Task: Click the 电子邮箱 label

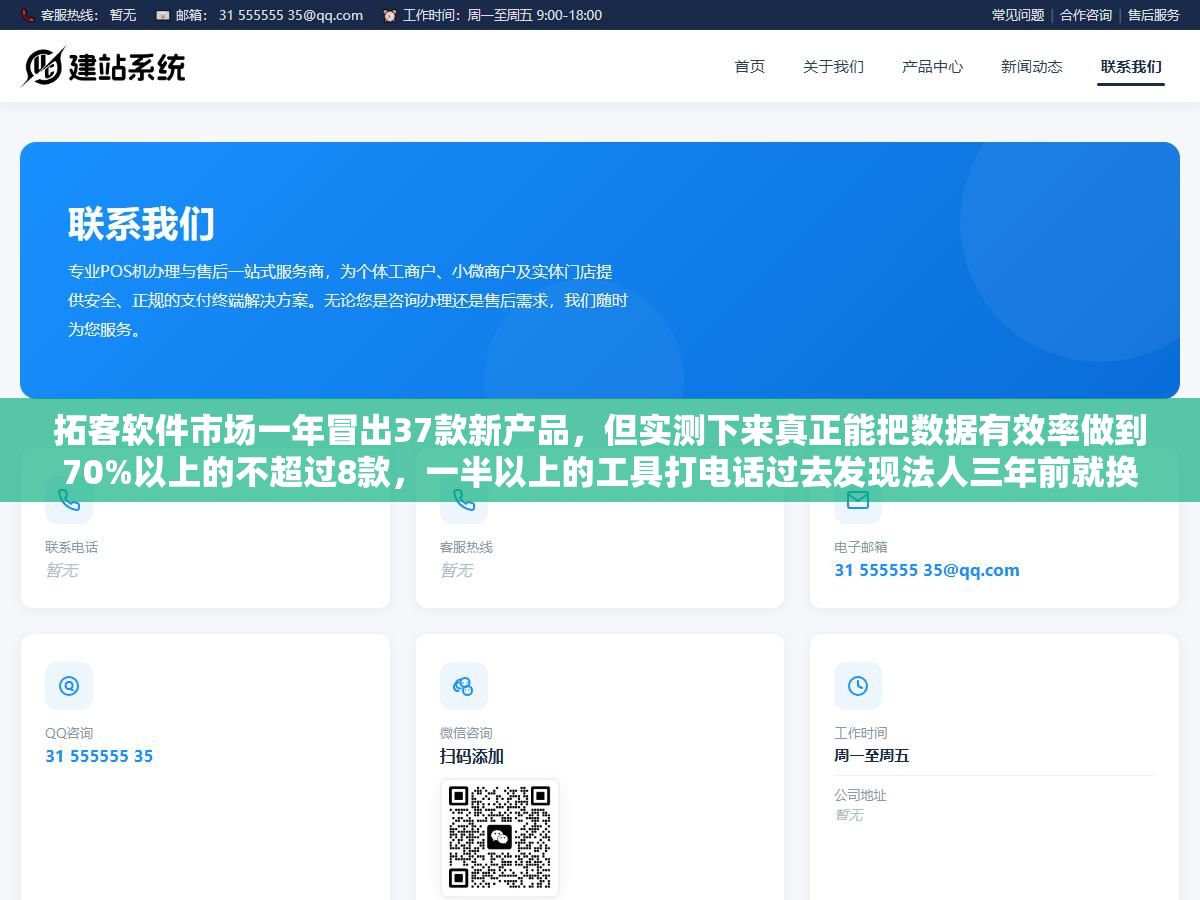Action: coord(861,547)
